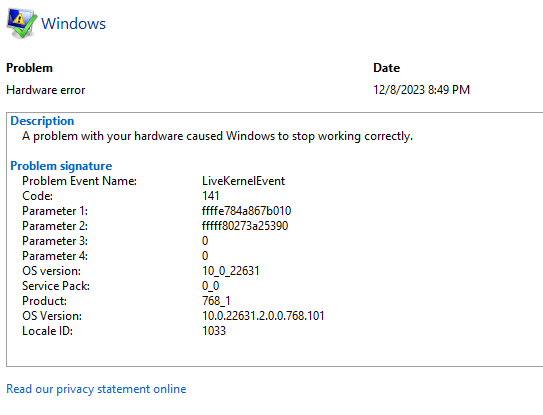Select the Code value 141
Viewport: 543px width, 415px height.
coord(211,196)
